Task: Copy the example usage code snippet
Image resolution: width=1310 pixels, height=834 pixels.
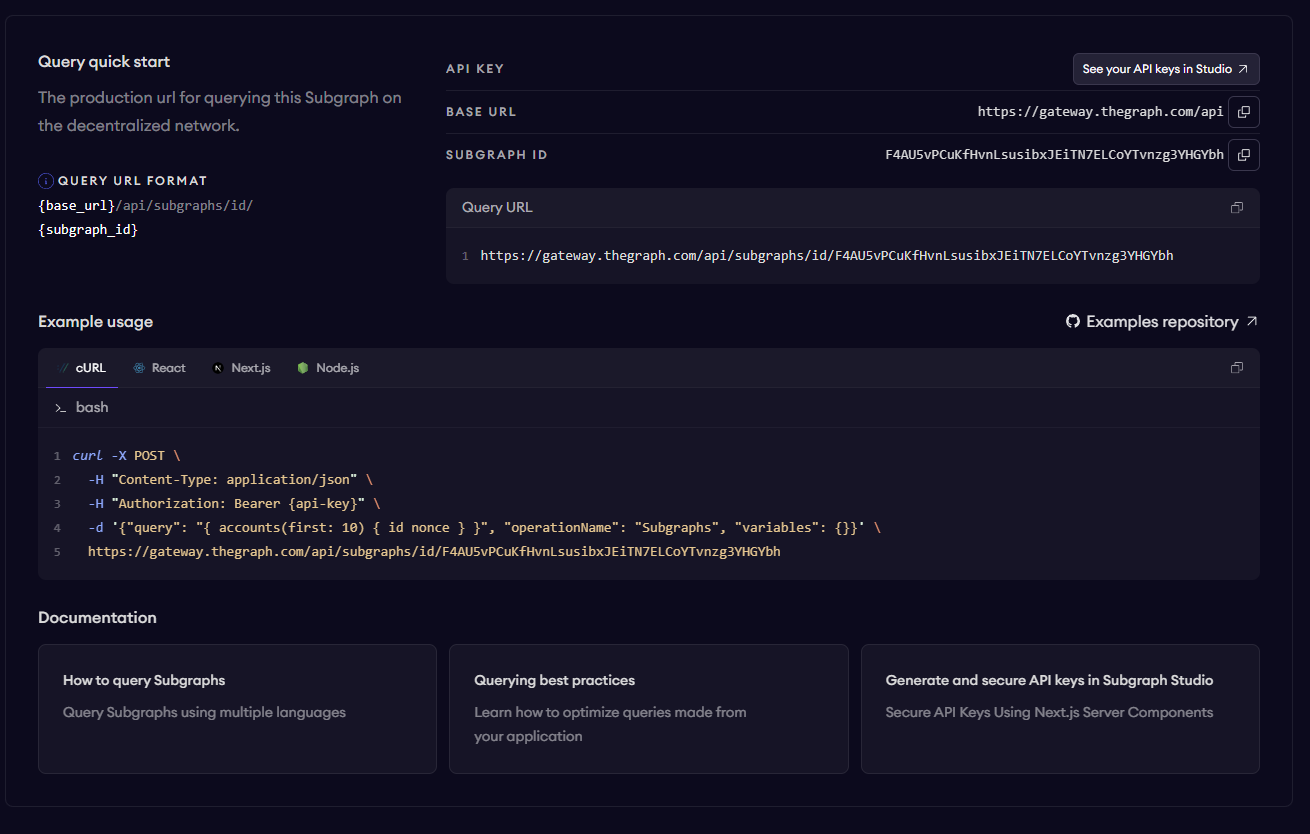Action: pyautogui.click(x=1237, y=368)
